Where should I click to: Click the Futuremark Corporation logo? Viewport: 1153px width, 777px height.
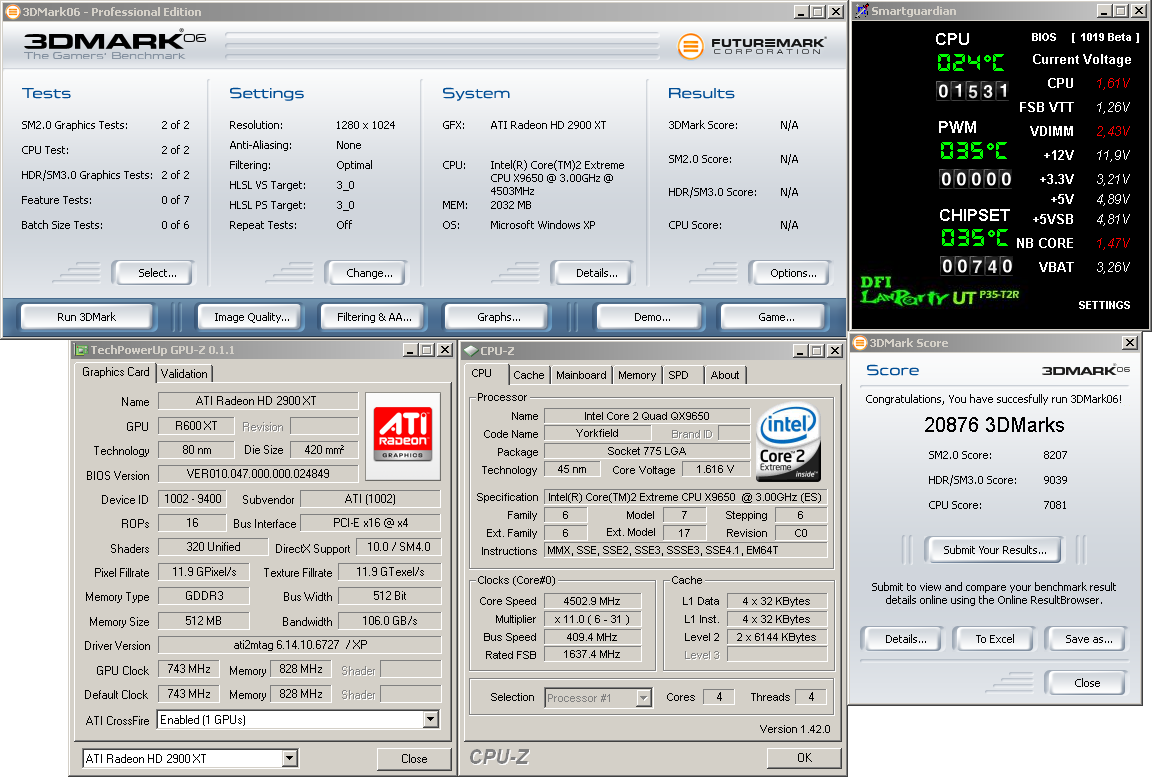752,46
